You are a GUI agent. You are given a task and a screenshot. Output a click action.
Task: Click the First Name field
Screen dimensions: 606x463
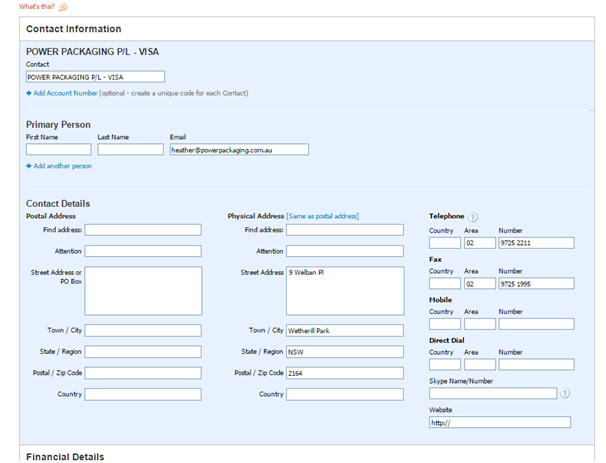(x=58, y=149)
